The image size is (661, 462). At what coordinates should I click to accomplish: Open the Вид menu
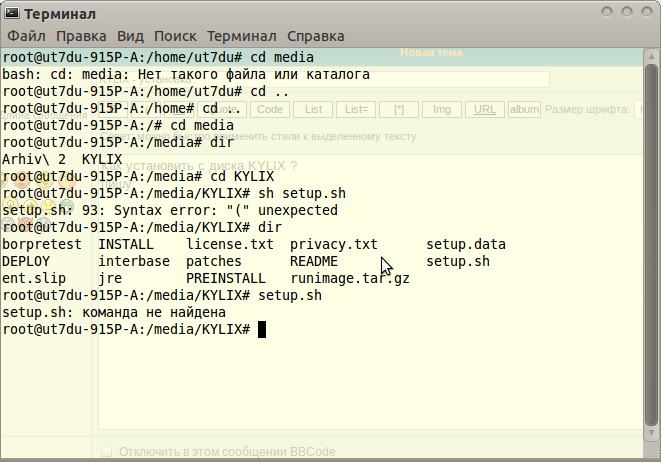131,37
